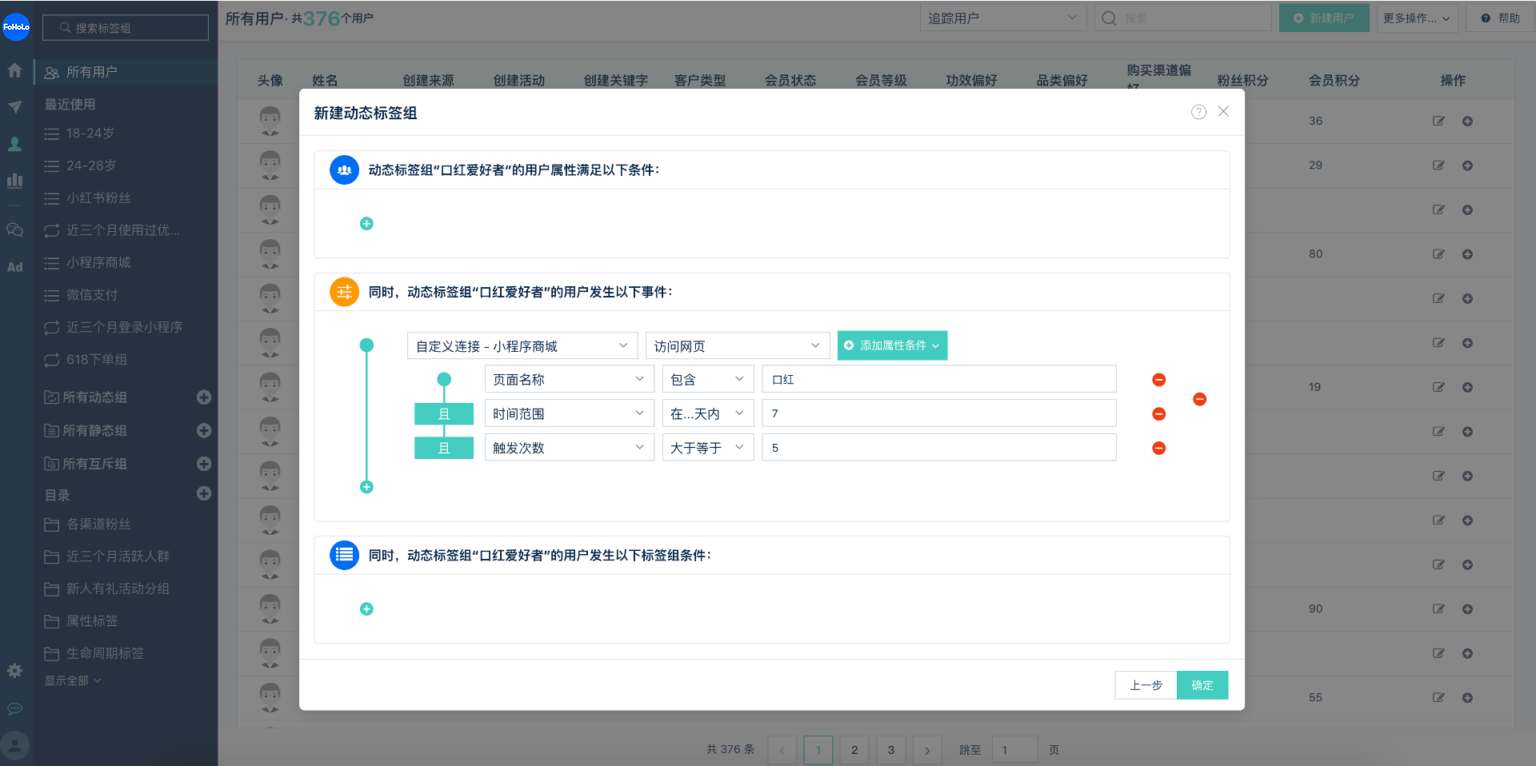Click the 上一步 previous step button
Image resolution: width=1536 pixels, height=766 pixels.
[x=1145, y=685]
